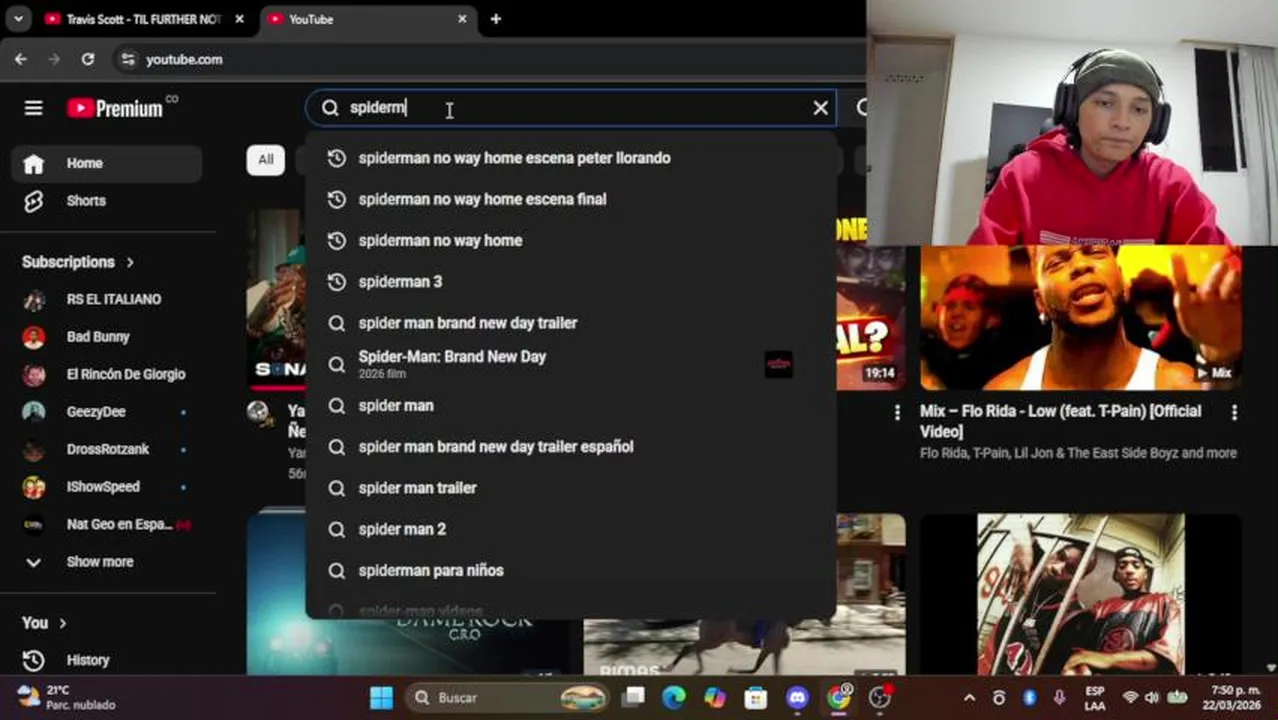
Task: Open ESP LAA language switcher
Action: pos(1095,697)
